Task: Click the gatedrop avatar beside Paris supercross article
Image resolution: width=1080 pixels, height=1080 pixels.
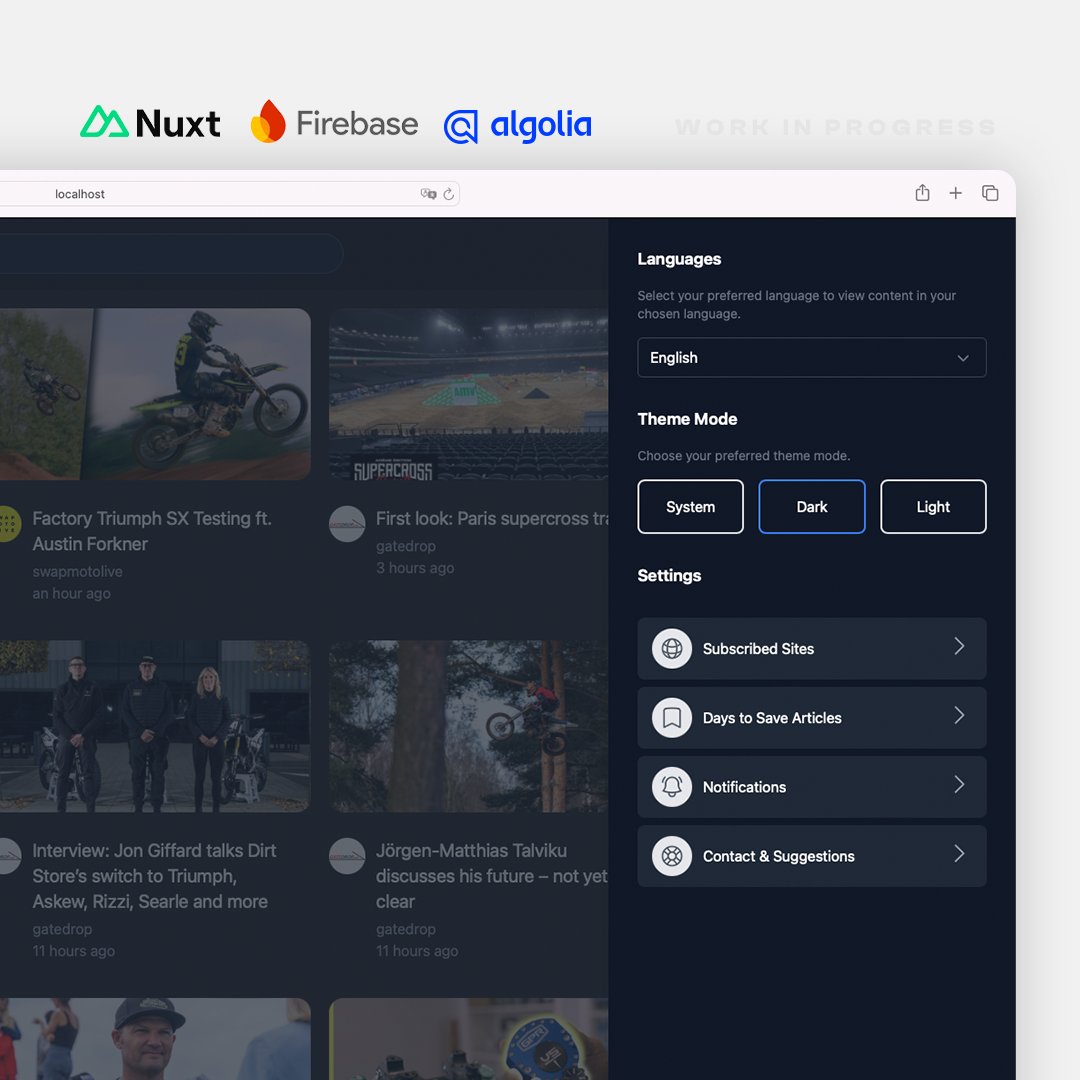Action: [x=347, y=524]
